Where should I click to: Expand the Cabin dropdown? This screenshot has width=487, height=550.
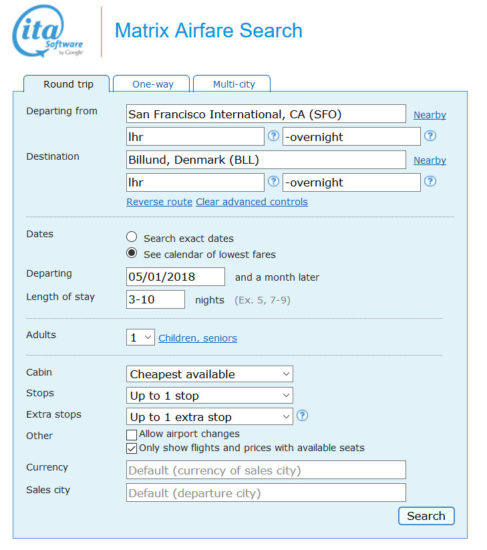pos(209,374)
